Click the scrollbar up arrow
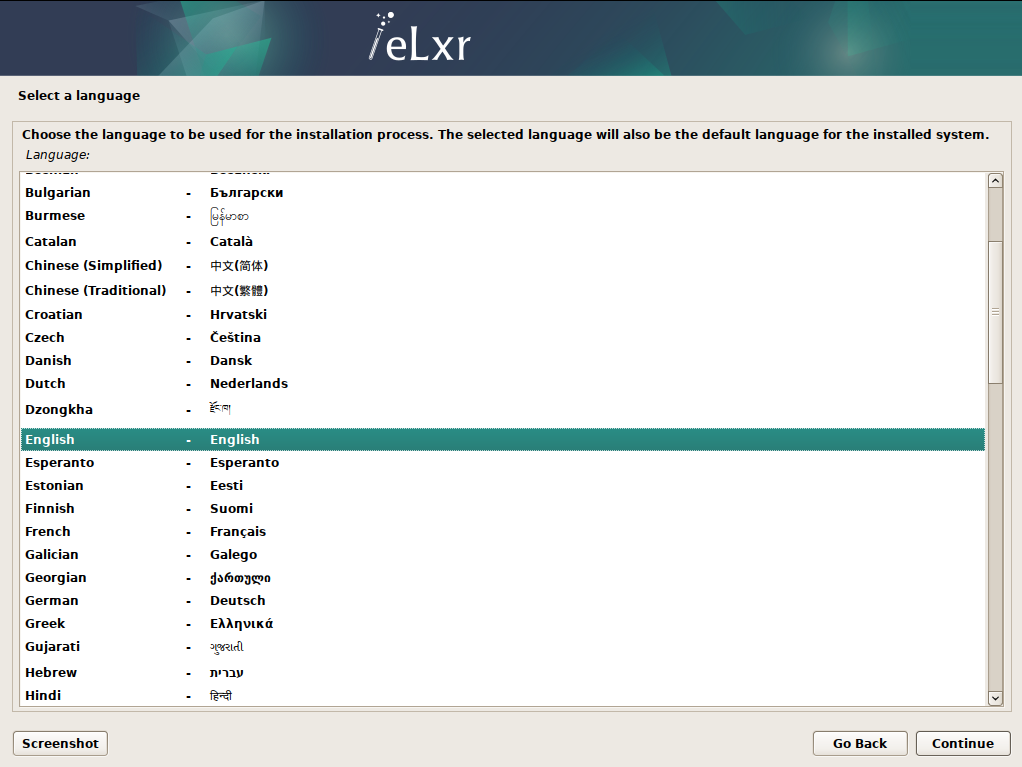Screen dimensions: 1022x767 tap(995, 180)
